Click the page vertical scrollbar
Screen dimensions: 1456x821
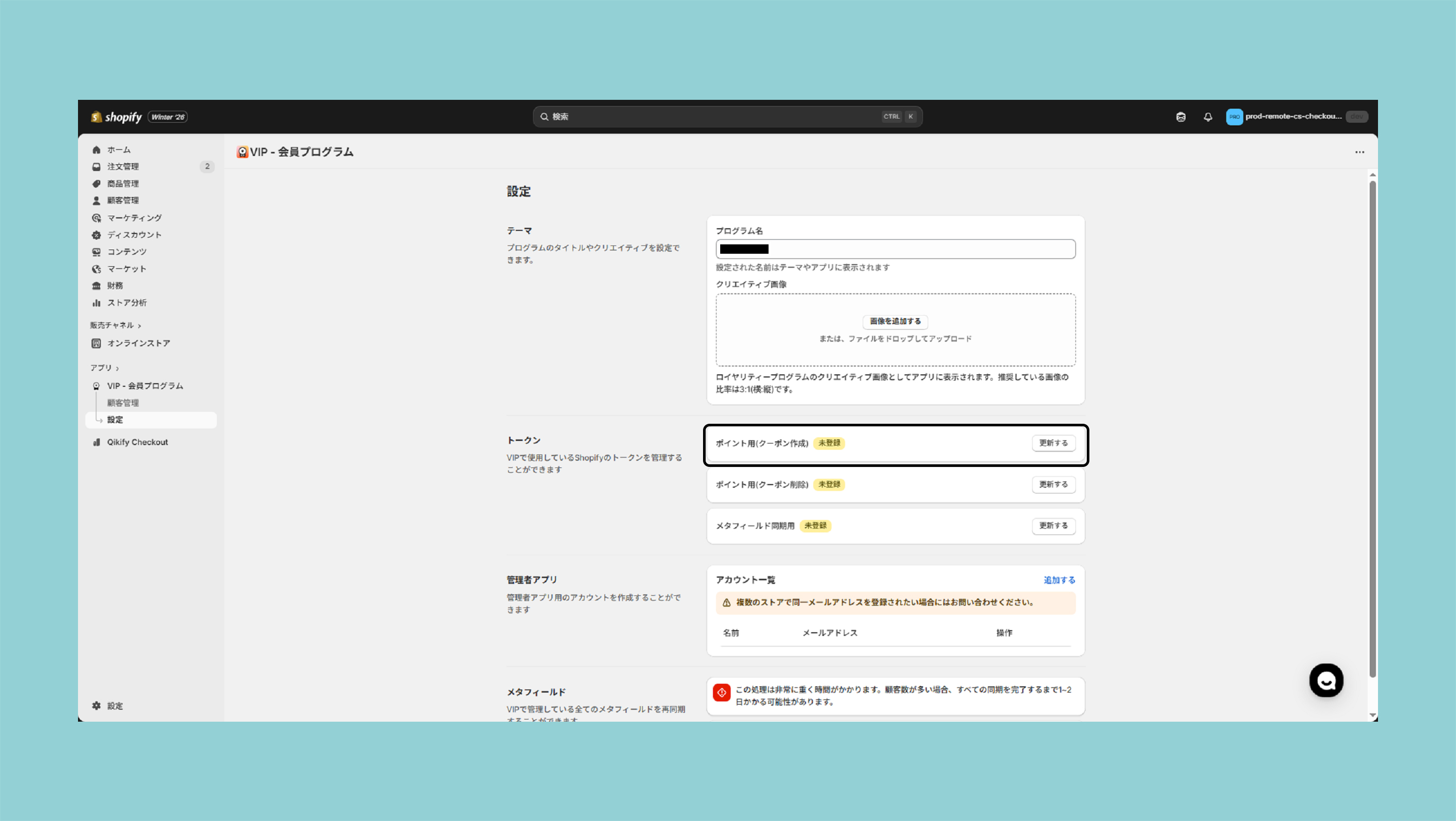(1372, 429)
